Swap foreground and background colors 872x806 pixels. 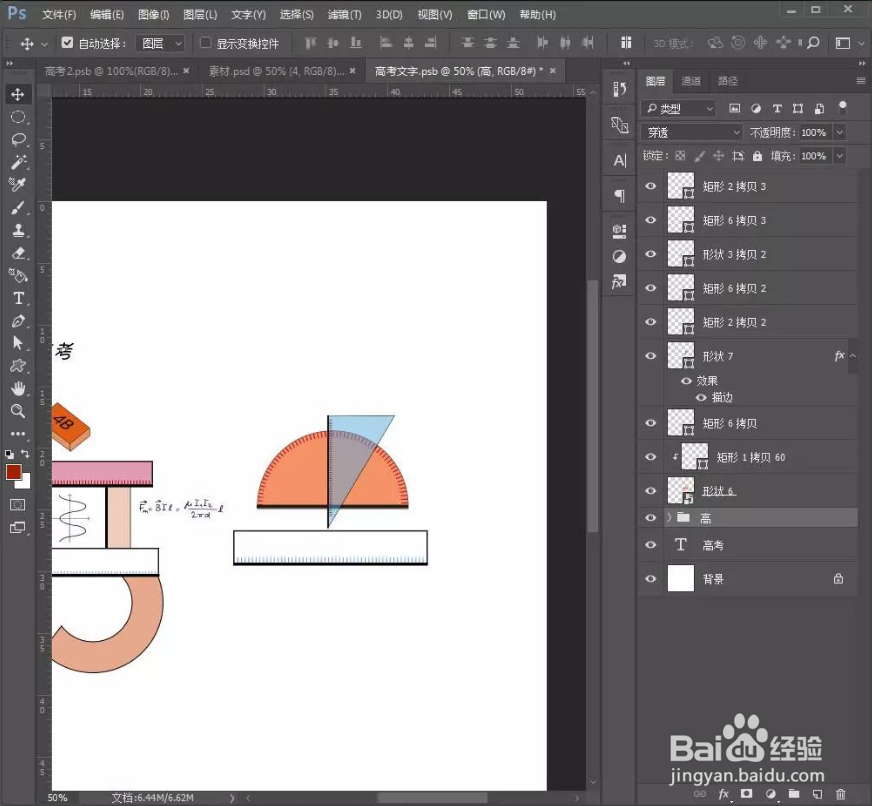(25, 454)
